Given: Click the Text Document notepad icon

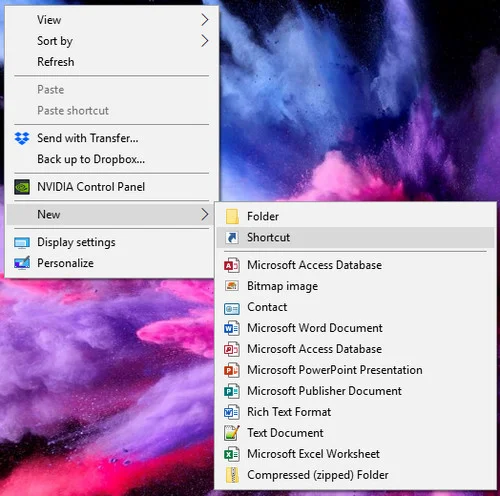Looking at the screenshot, I should click(232, 433).
